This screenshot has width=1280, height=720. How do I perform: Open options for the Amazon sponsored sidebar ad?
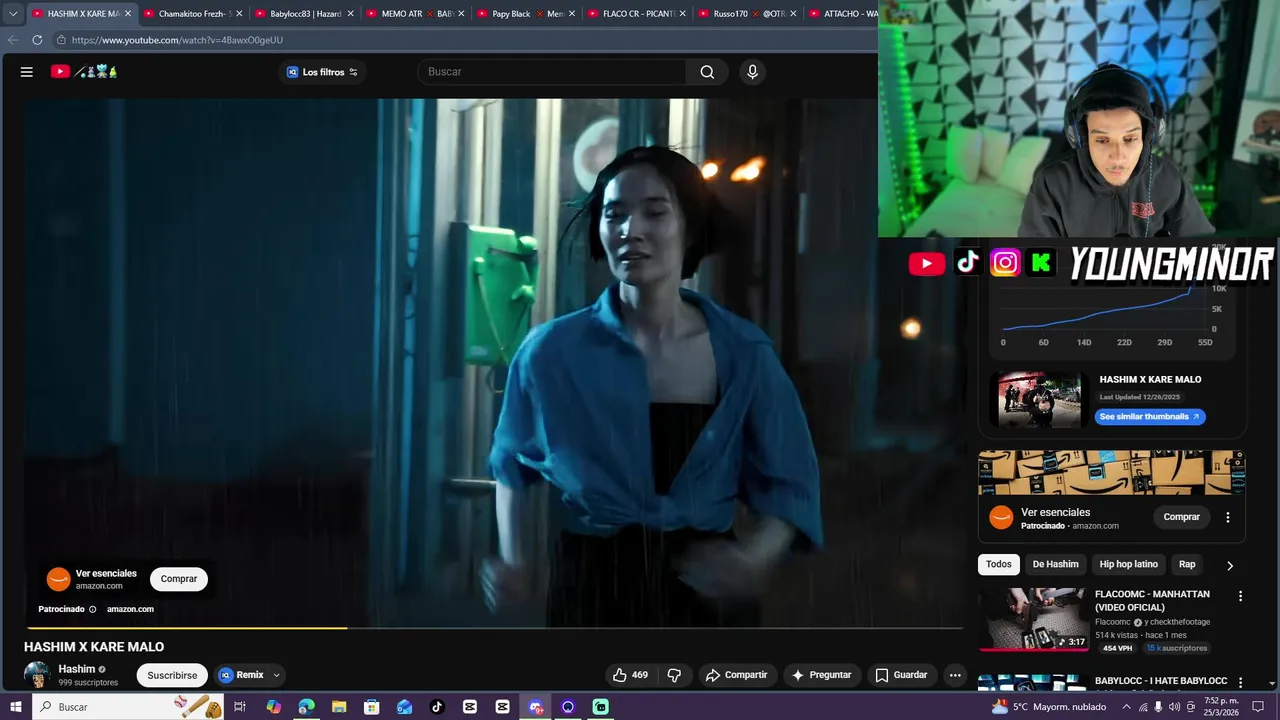[1228, 517]
